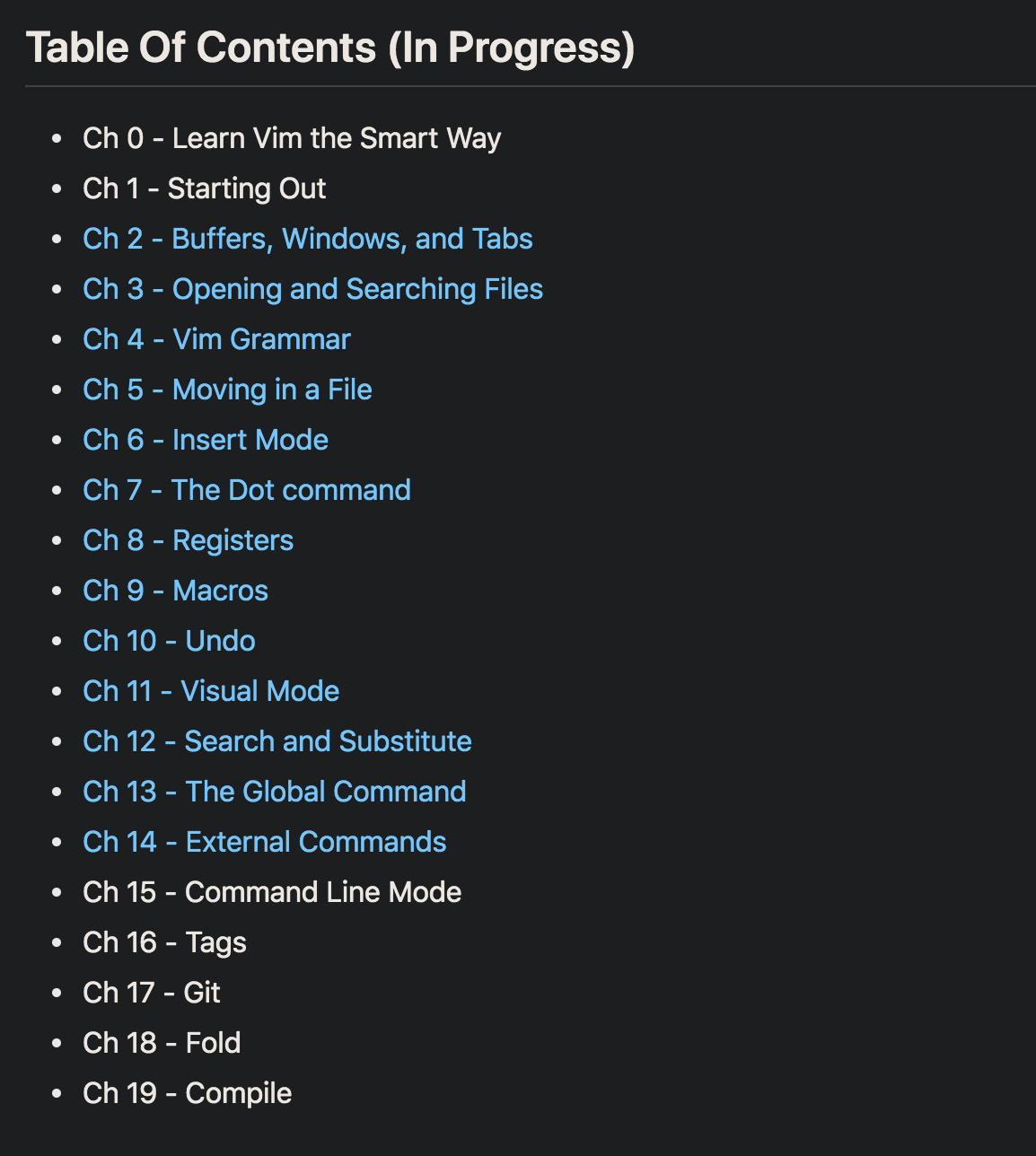
Task: Open Ch 11 - Visual Mode chapter
Action: [211, 691]
